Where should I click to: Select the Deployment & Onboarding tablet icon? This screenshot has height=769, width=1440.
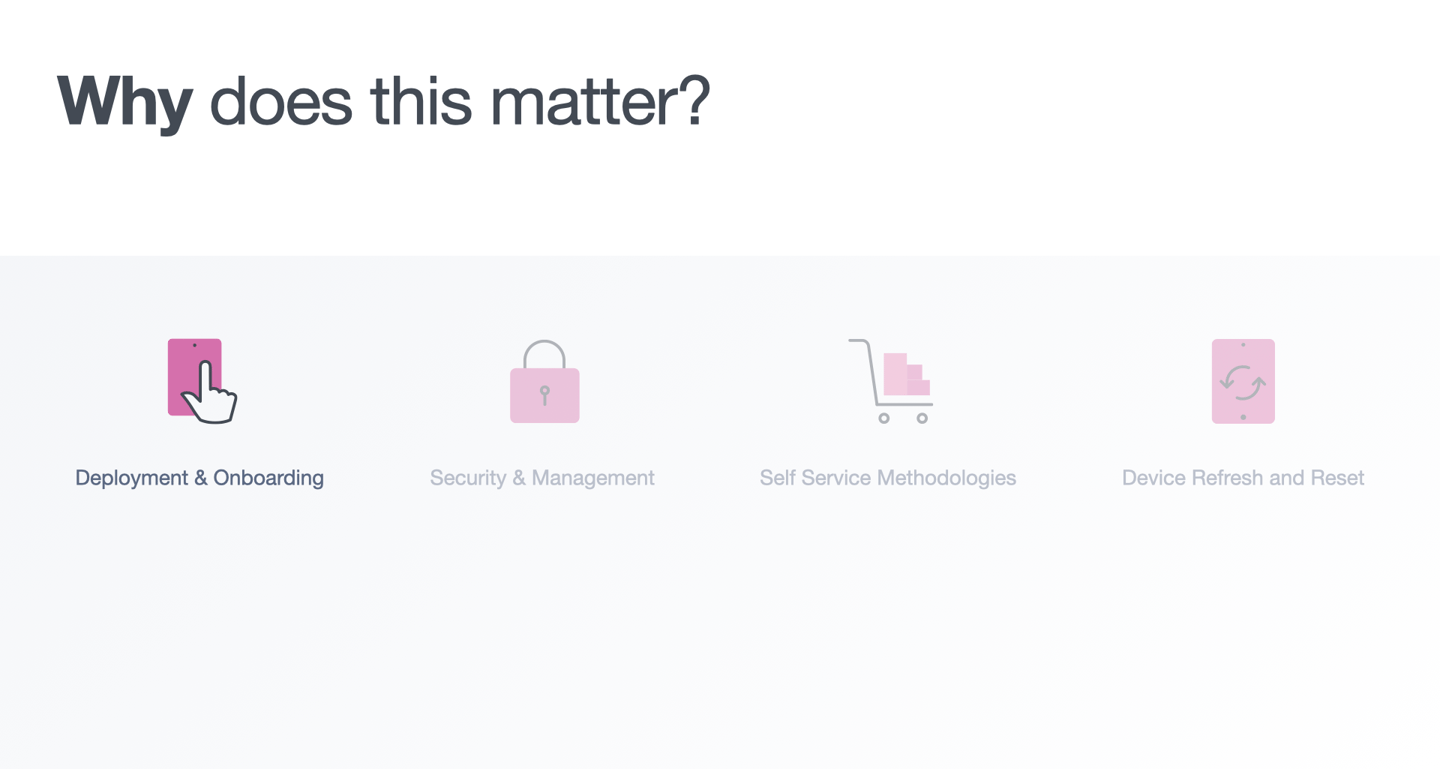(202, 381)
